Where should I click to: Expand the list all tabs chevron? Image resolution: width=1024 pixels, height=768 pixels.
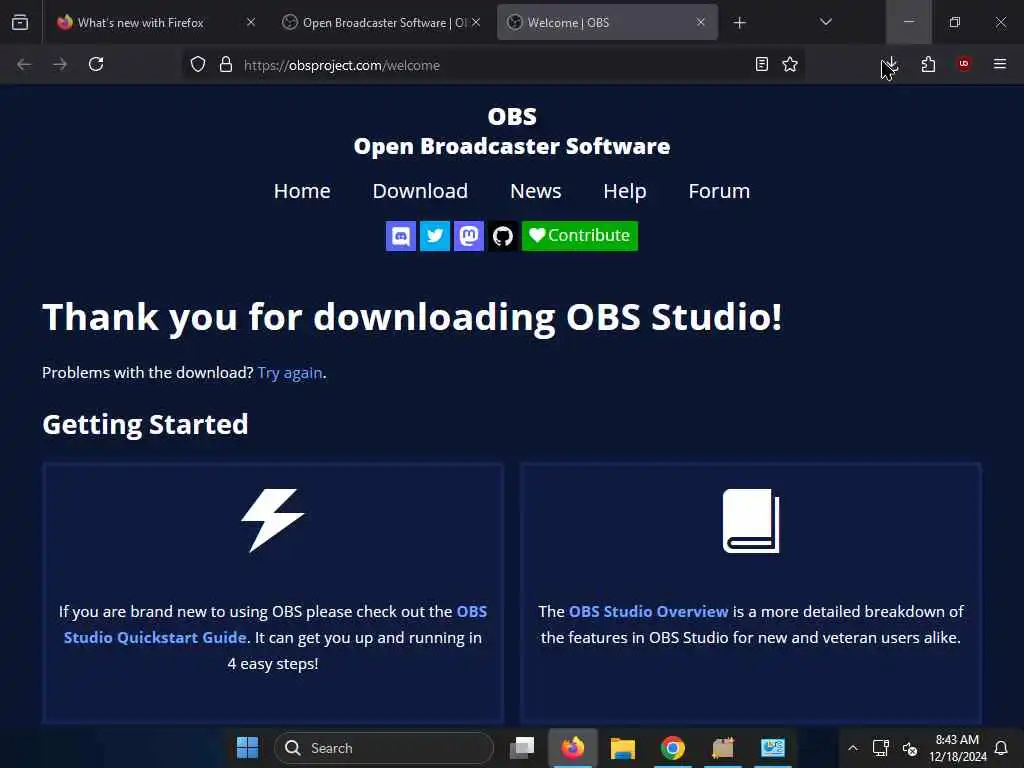pyautogui.click(x=825, y=22)
